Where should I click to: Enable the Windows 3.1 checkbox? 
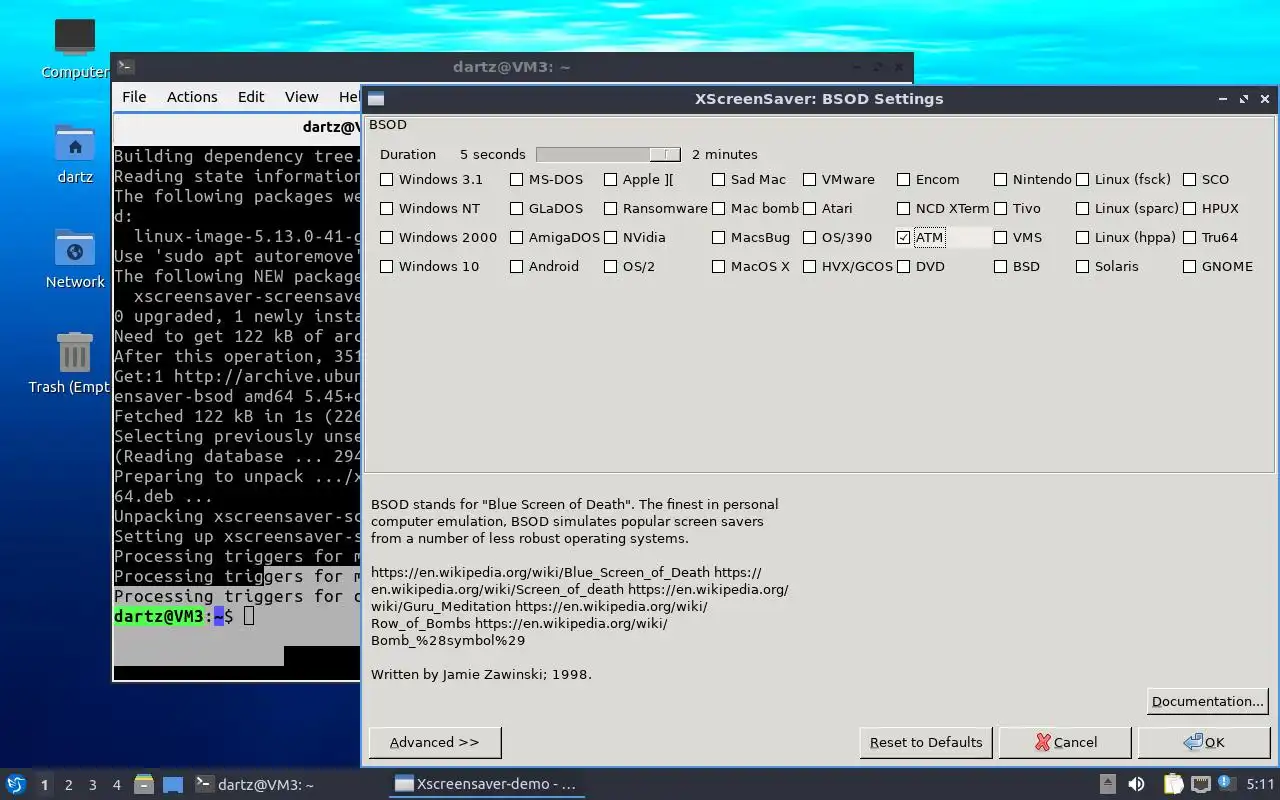[386, 180]
